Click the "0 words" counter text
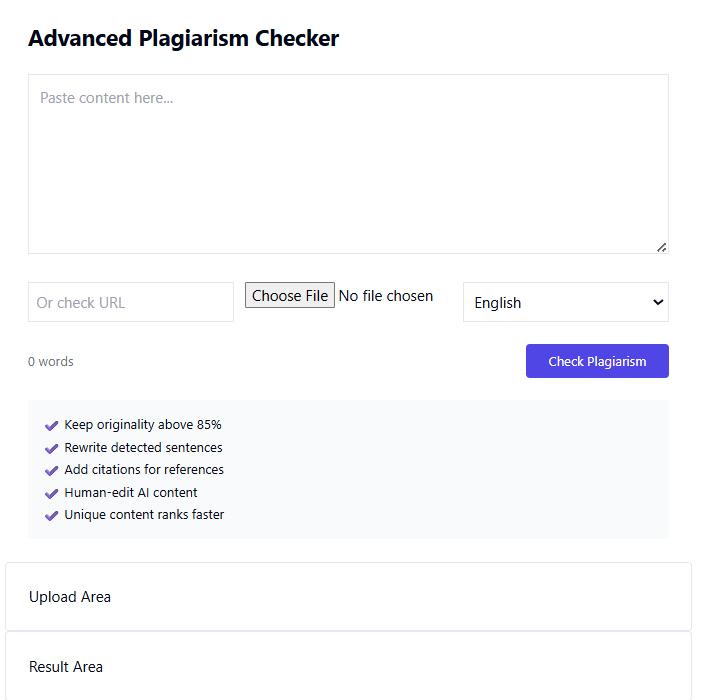702x700 pixels. (51, 362)
